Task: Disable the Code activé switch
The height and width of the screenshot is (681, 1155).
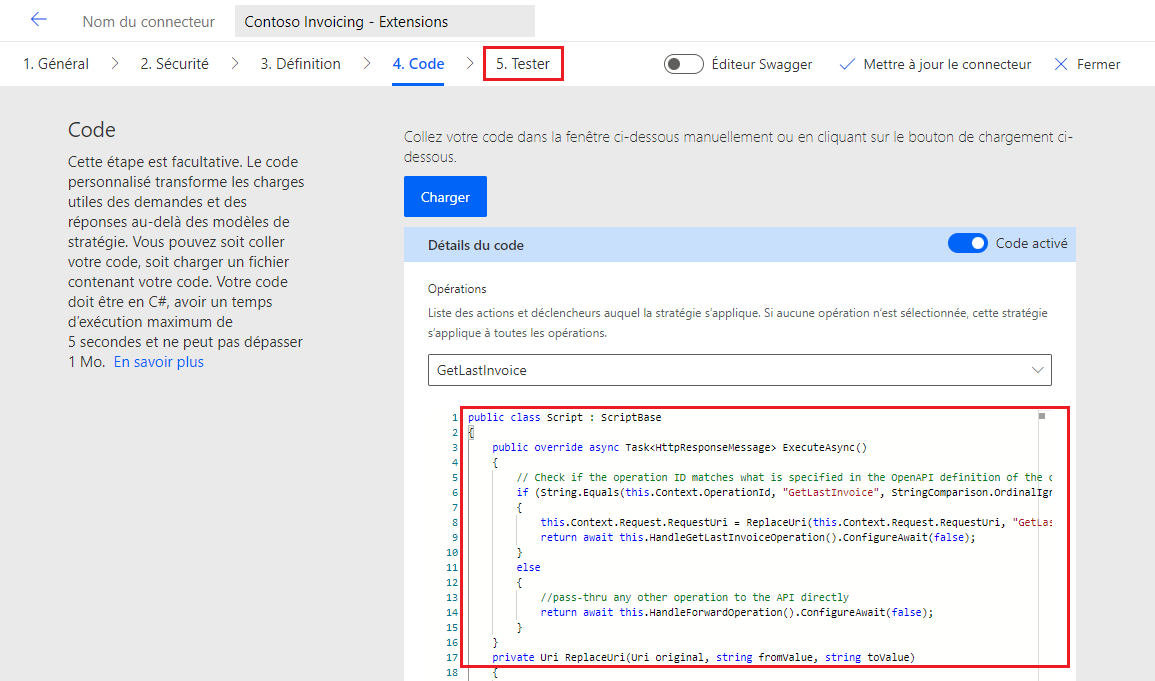Action: point(967,243)
